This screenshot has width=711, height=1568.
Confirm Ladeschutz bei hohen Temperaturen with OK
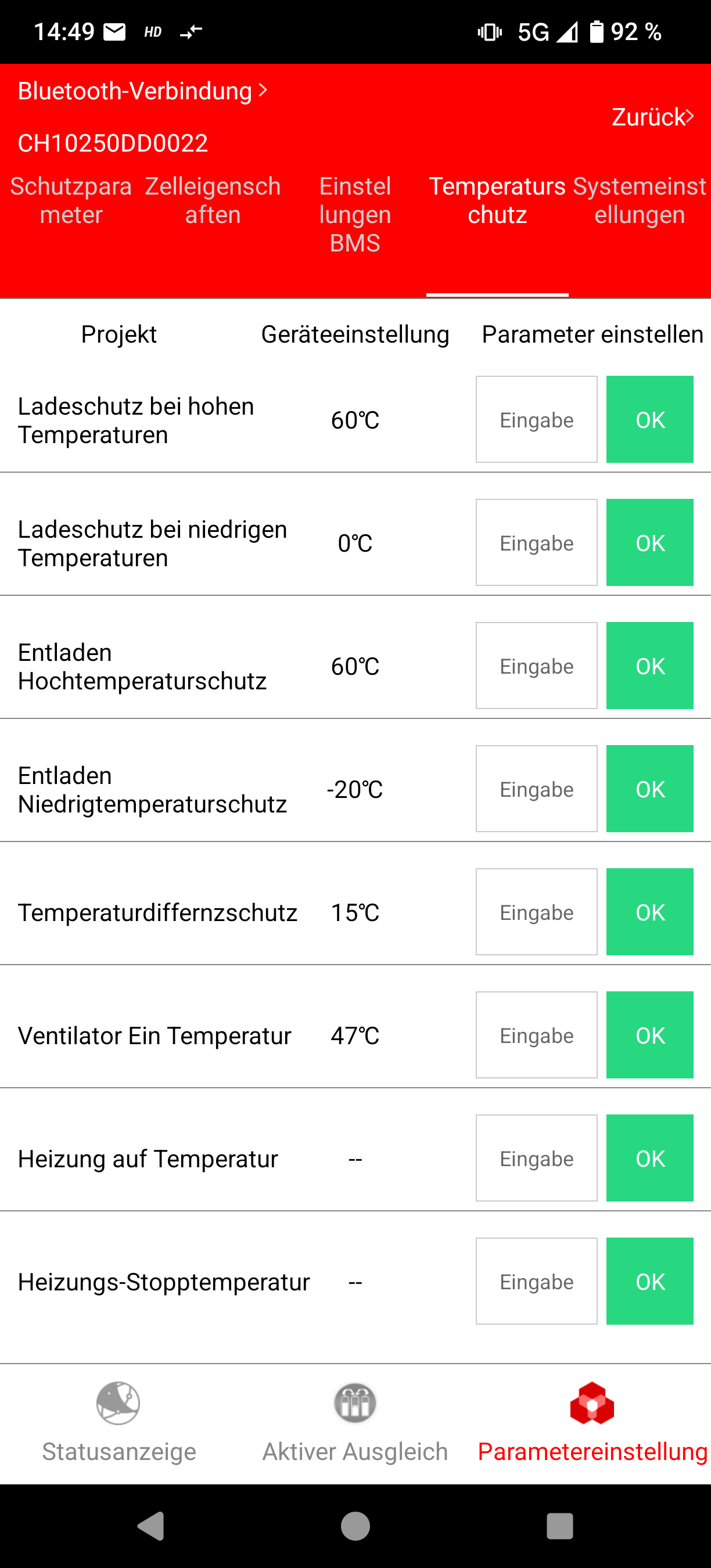[649, 419]
